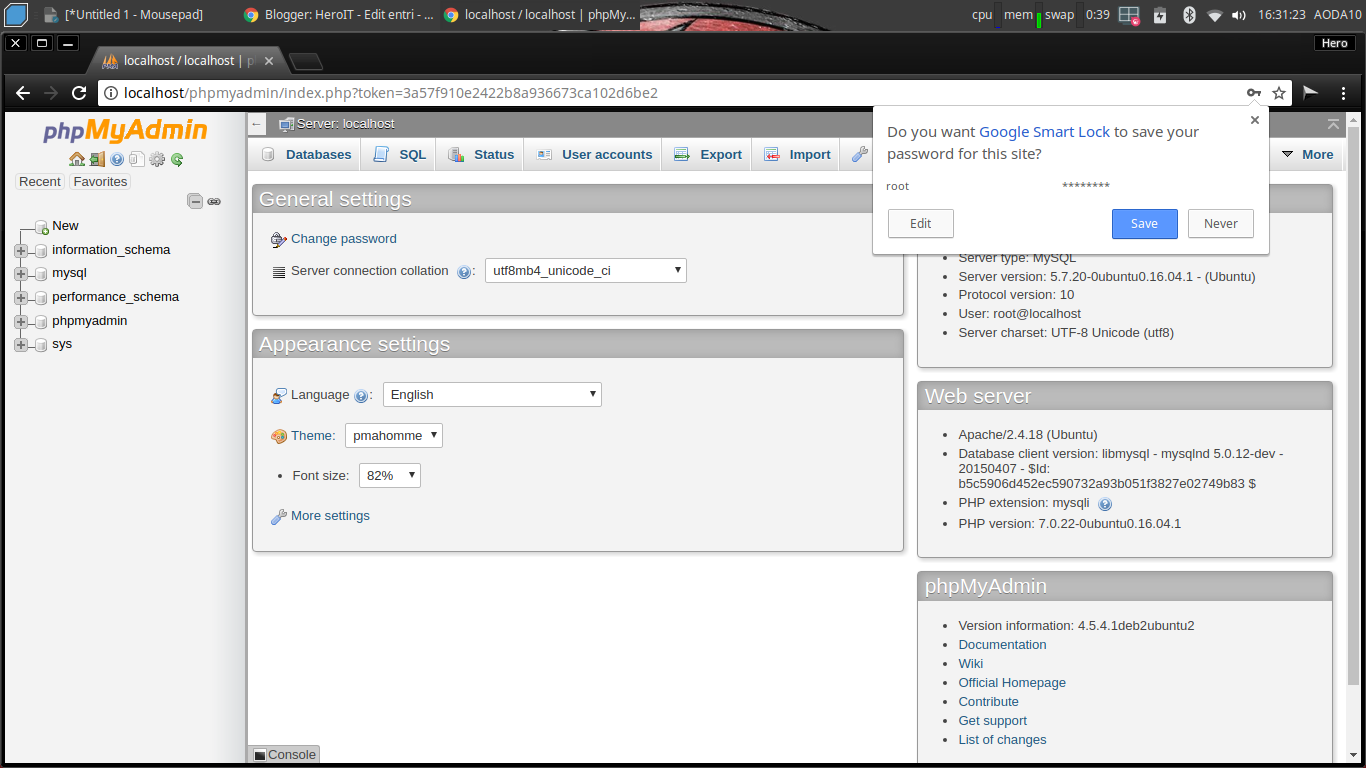
Task: Show Favorites tables list
Action: click(100, 182)
